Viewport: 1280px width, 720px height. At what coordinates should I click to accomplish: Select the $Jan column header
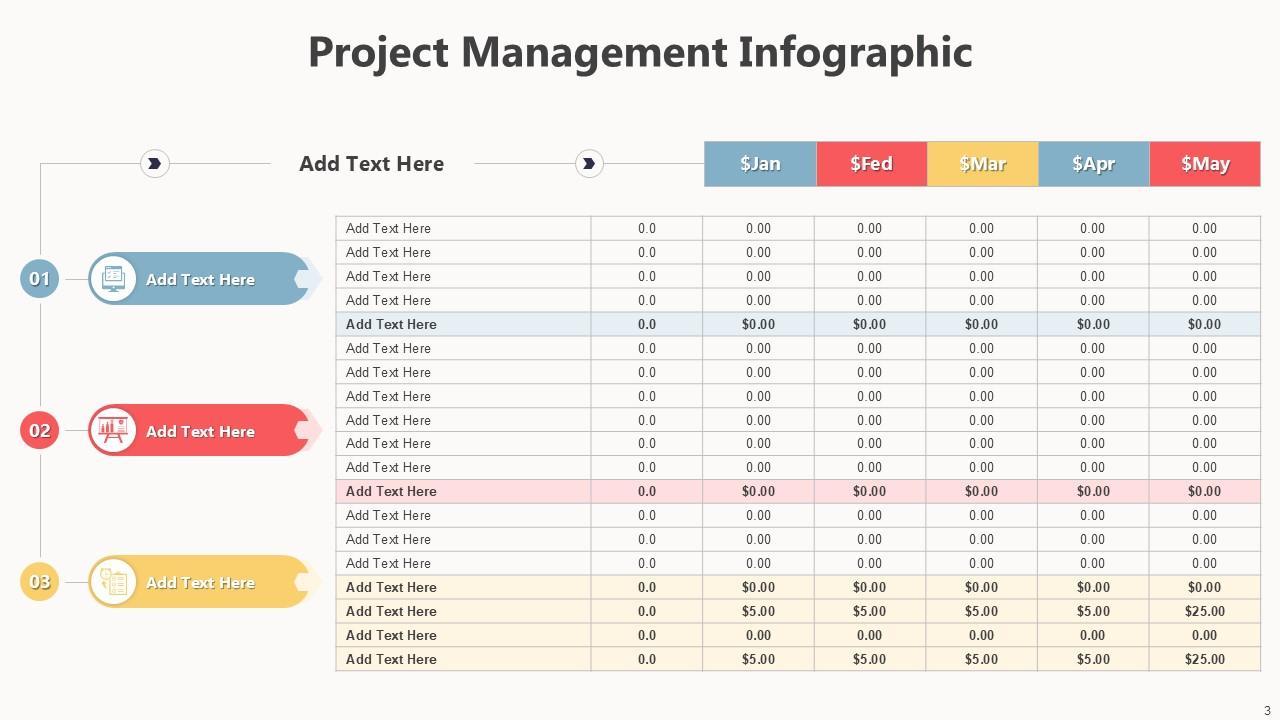(x=760, y=164)
